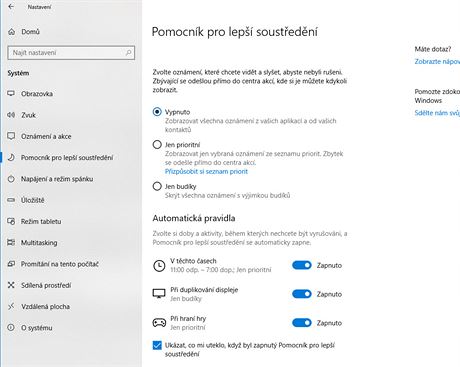The image size is (460, 367).
Task: Click Pomocník pro lepší soustředění page title
Action: [234, 32]
